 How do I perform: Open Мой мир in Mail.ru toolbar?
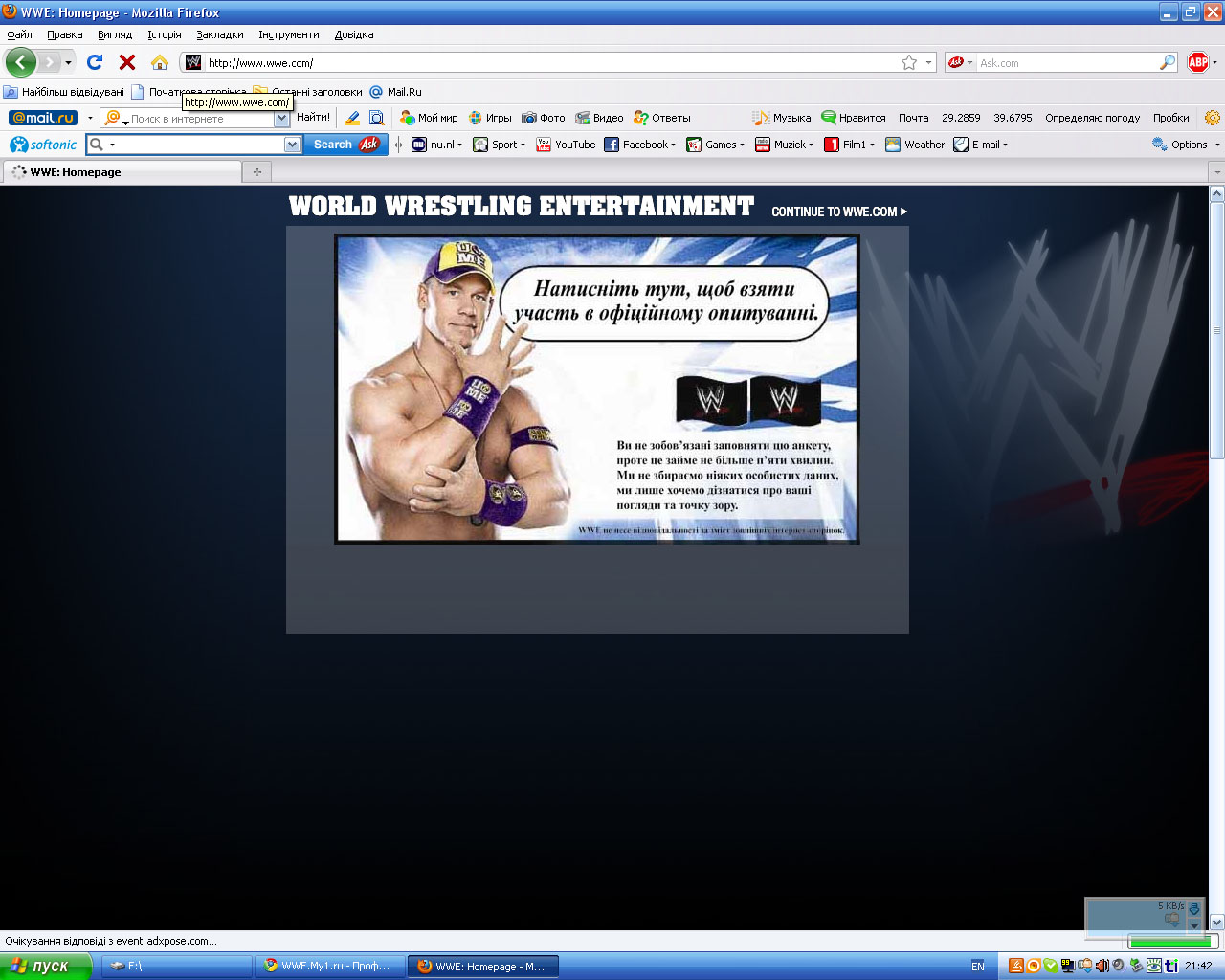[429, 118]
